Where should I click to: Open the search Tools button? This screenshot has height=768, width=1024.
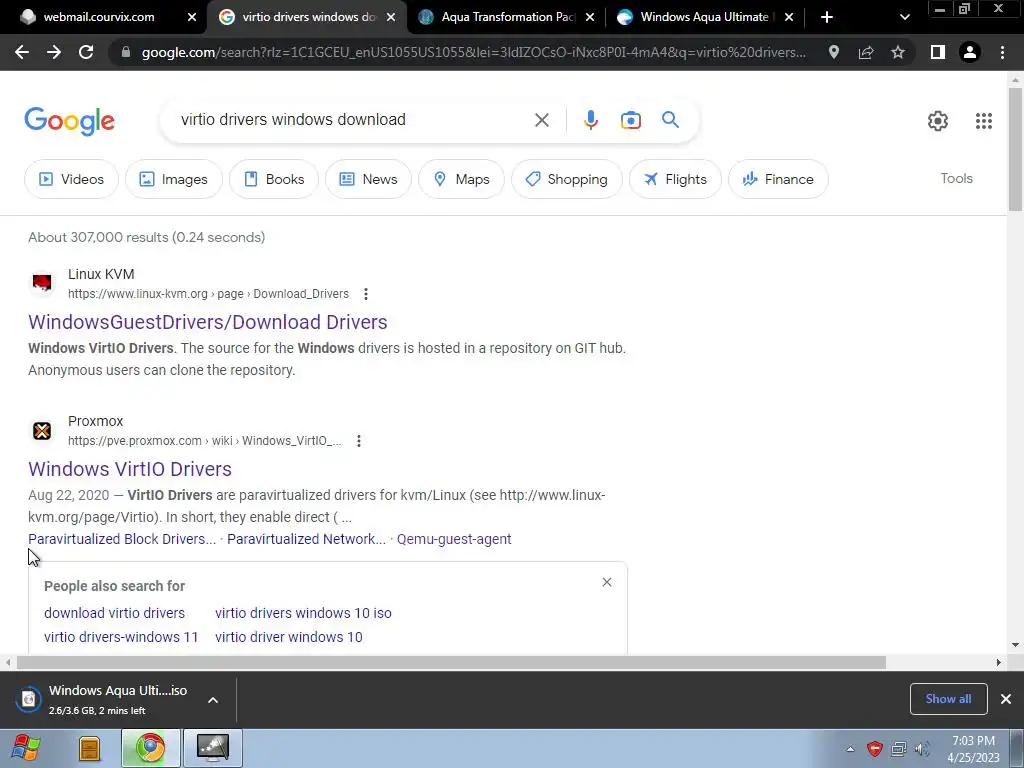[x=956, y=178]
